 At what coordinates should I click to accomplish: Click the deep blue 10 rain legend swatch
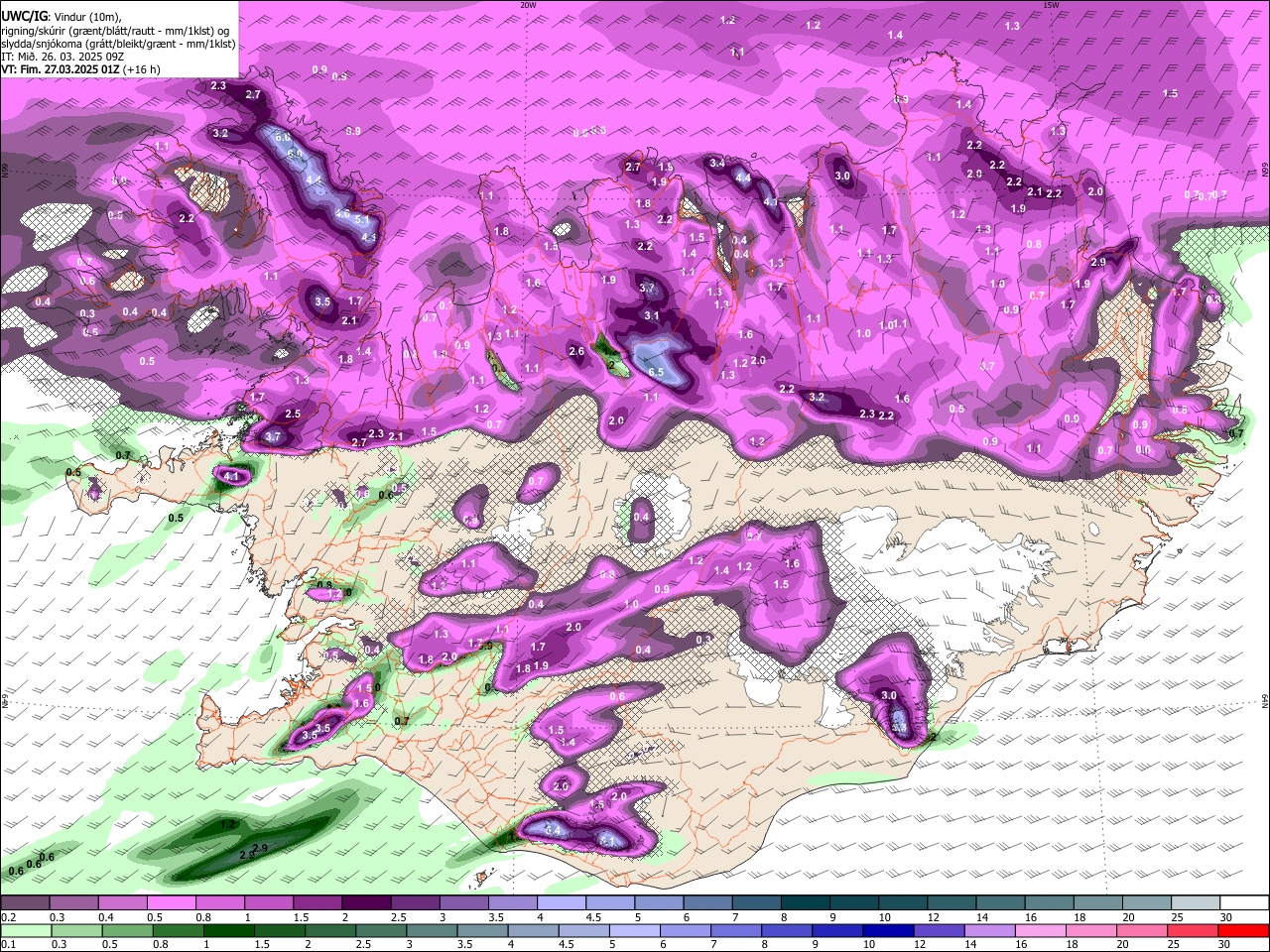[890, 930]
